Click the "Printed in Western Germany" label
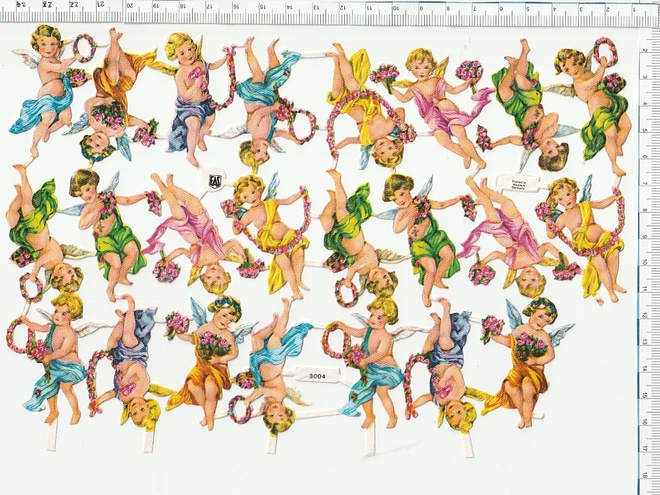 tap(518, 184)
